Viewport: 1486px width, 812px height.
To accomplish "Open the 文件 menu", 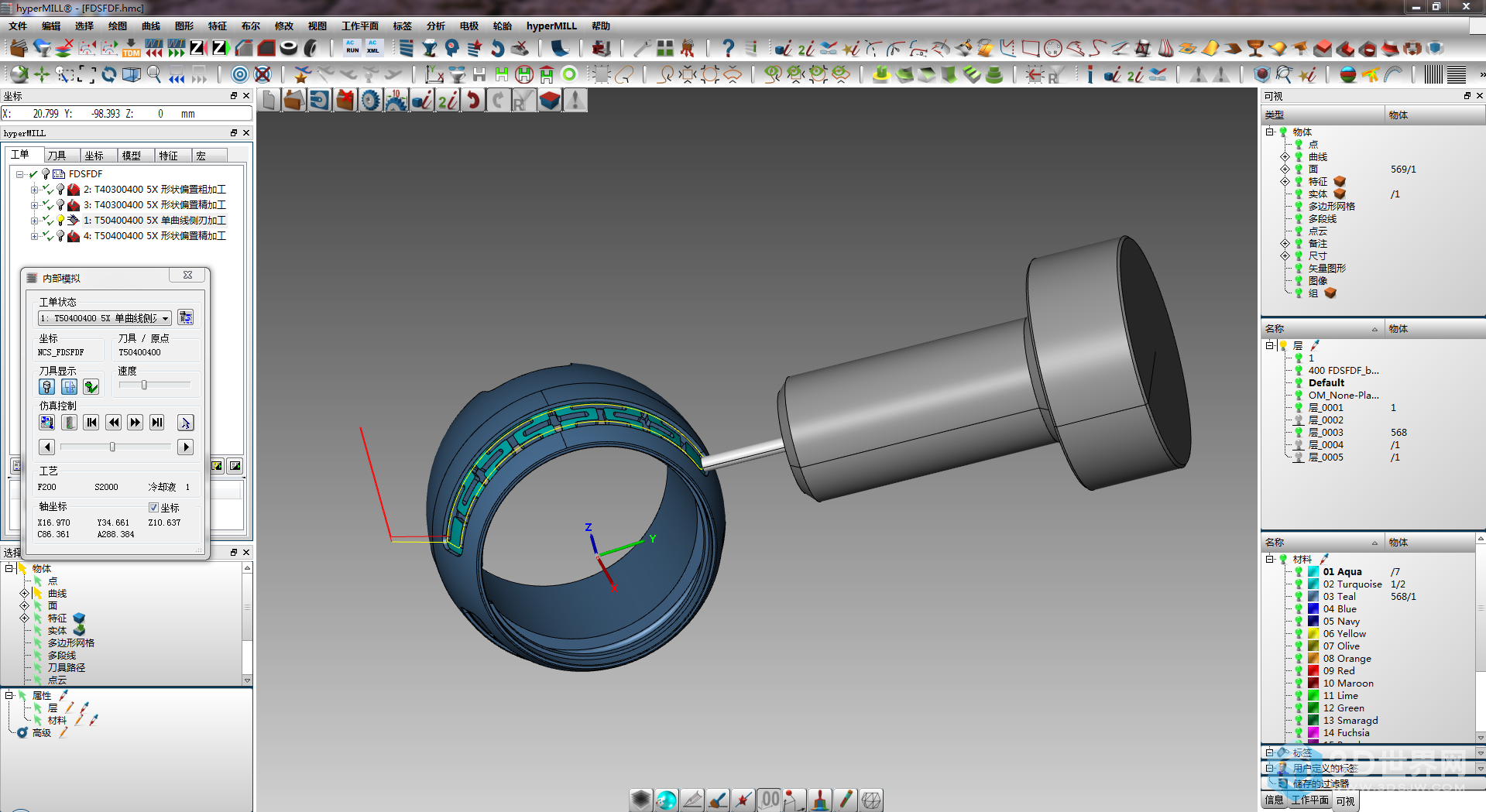I will coord(18,26).
